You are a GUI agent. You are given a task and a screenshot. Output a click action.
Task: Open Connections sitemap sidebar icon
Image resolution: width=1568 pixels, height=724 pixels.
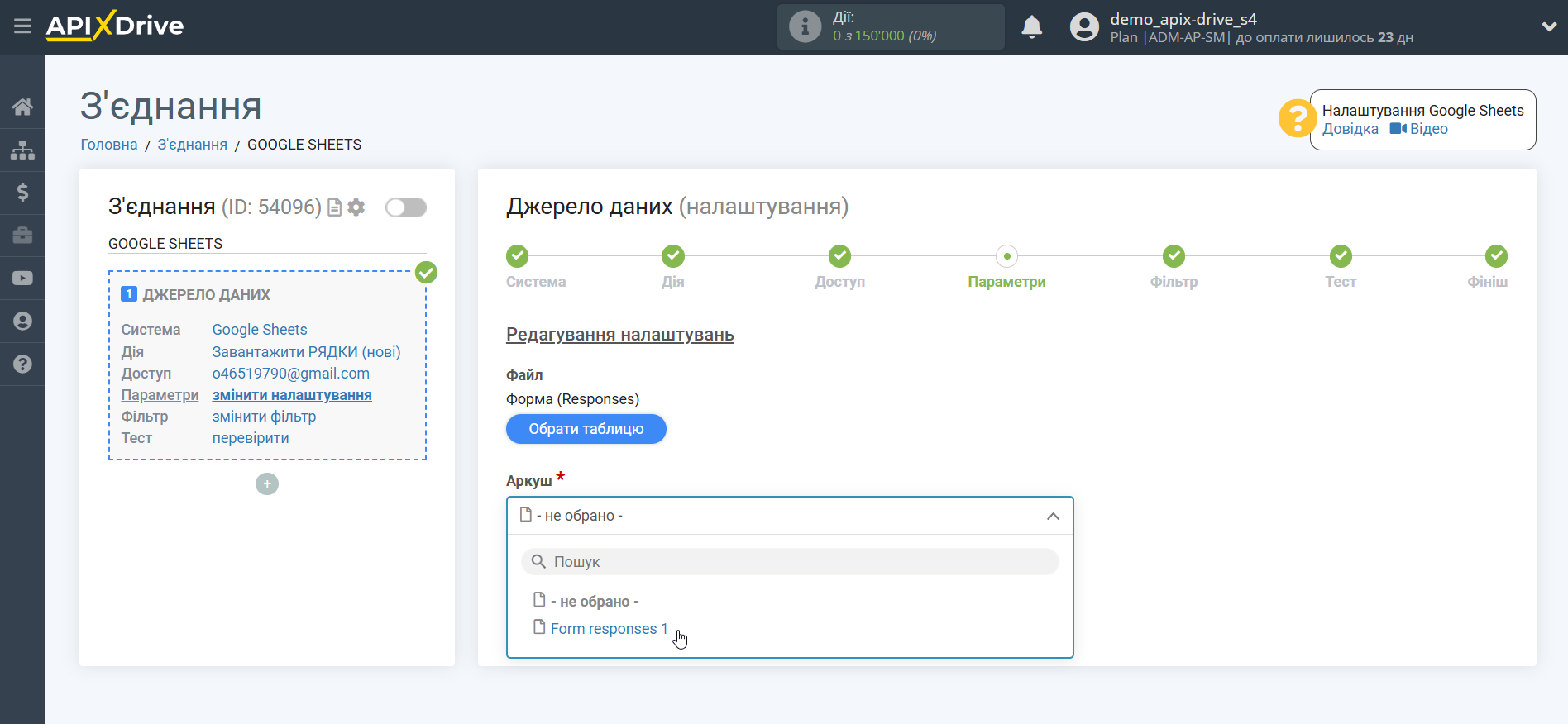pos(22,150)
